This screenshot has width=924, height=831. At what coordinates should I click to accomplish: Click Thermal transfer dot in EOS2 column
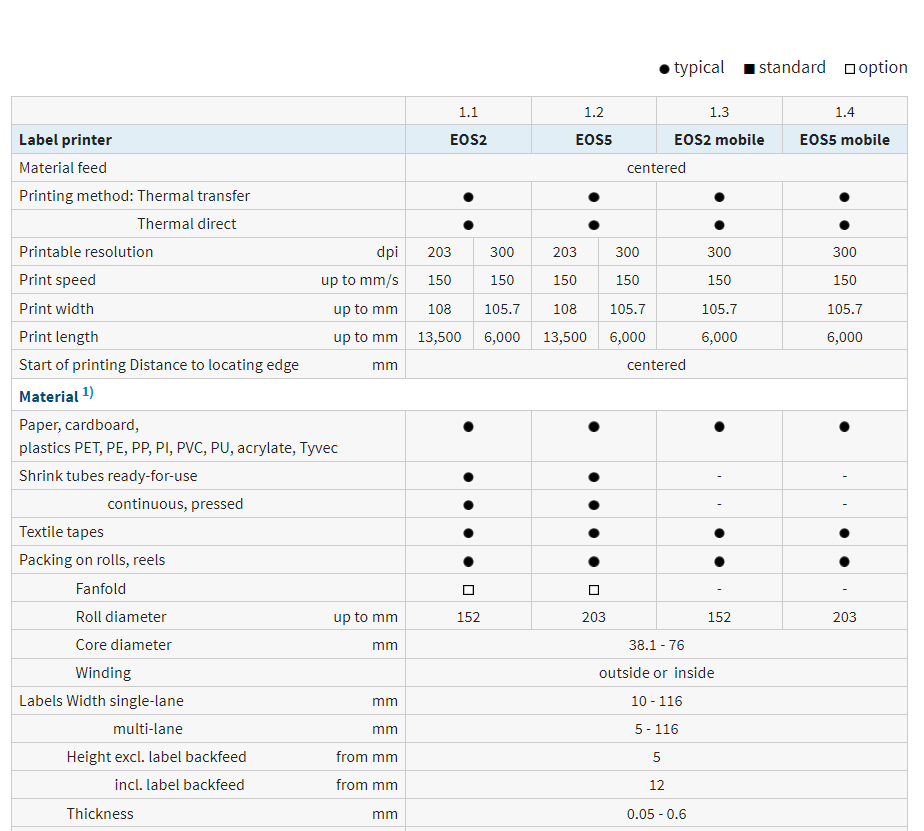pos(468,197)
